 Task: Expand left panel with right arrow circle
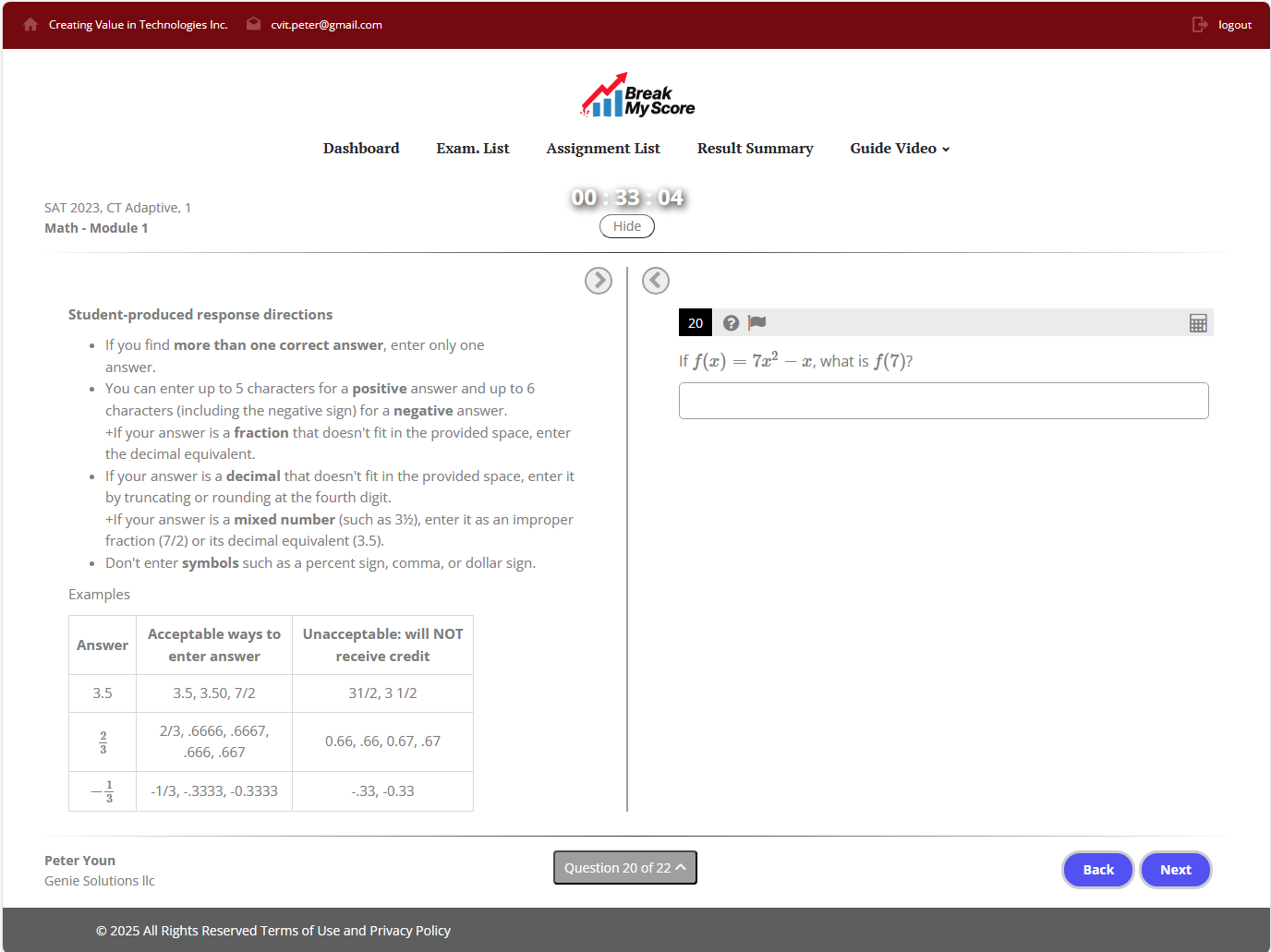pos(599,281)
